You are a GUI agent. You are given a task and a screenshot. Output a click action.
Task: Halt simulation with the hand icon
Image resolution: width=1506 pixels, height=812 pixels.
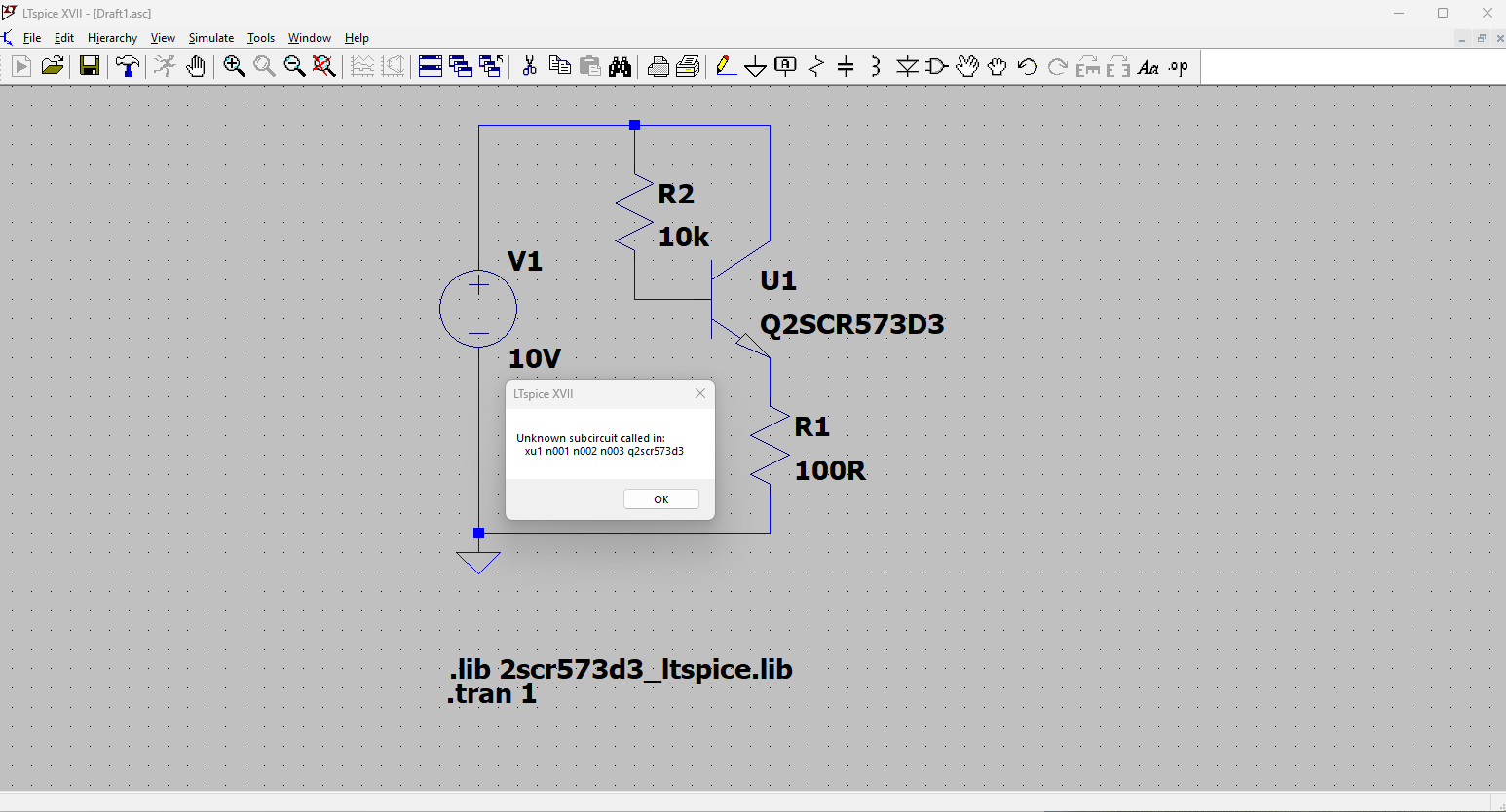[x=196, y=66]
